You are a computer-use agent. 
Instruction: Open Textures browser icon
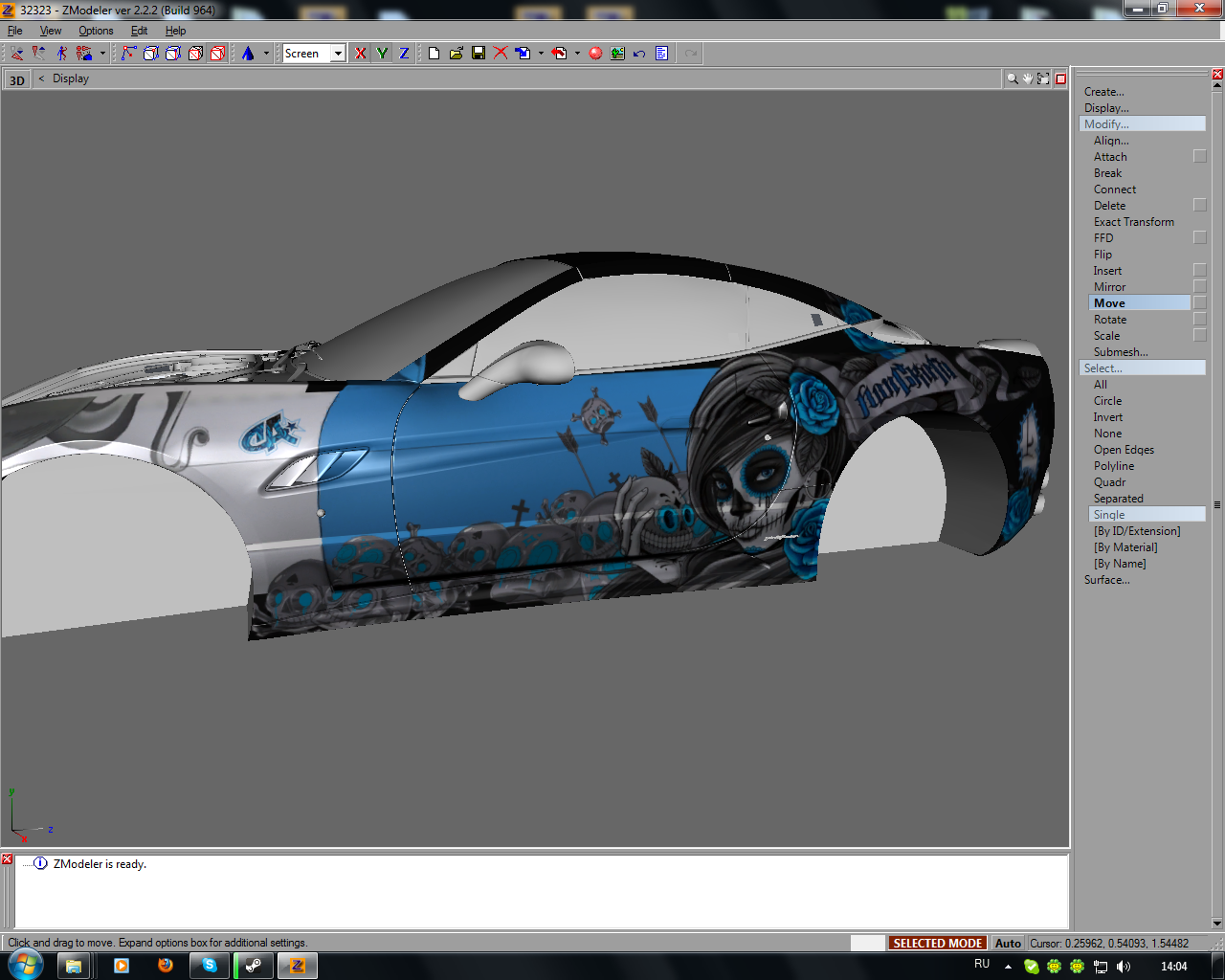(617, 54)
